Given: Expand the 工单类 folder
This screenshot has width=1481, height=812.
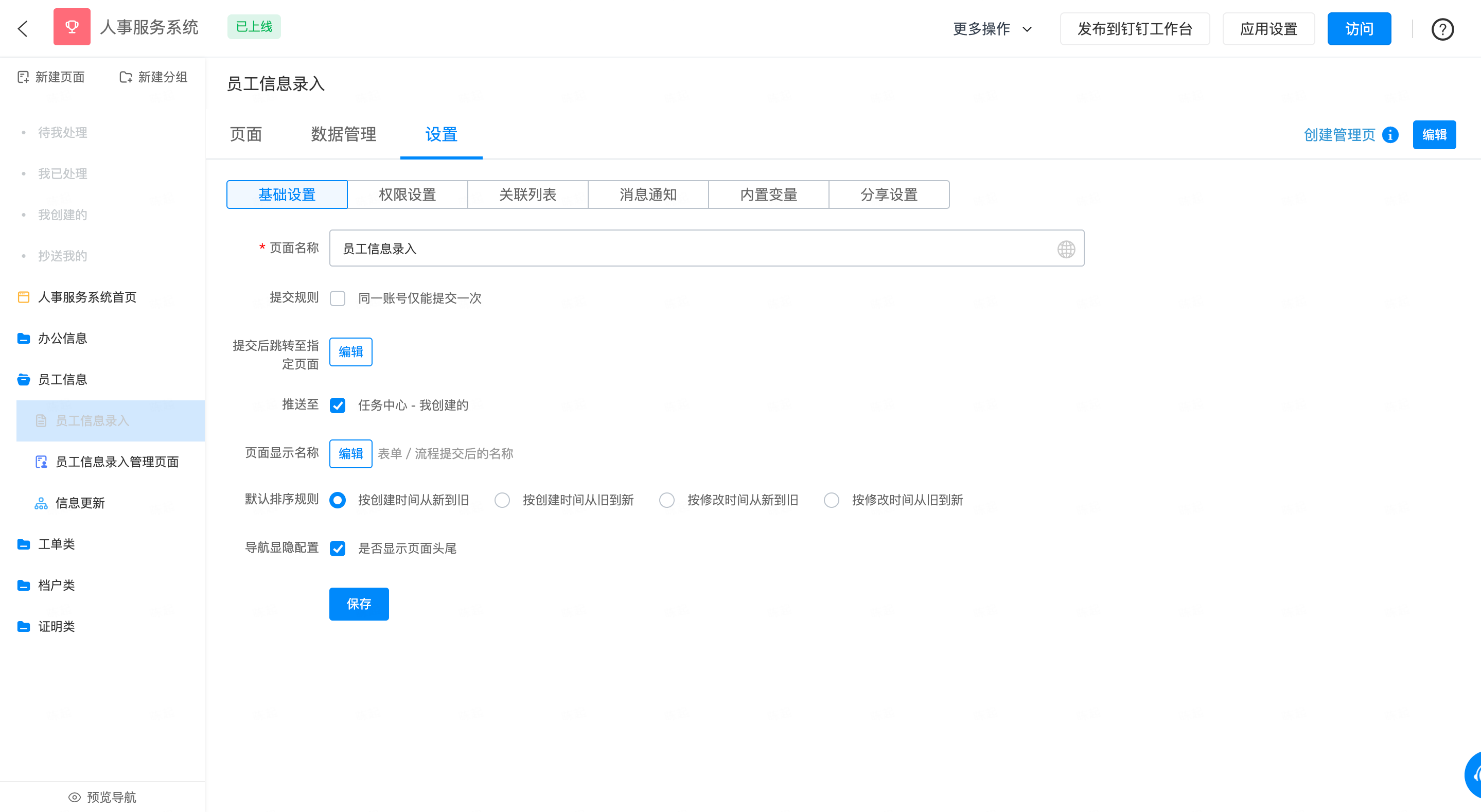Looking at the screenshot, I should [x=56, y=543].
